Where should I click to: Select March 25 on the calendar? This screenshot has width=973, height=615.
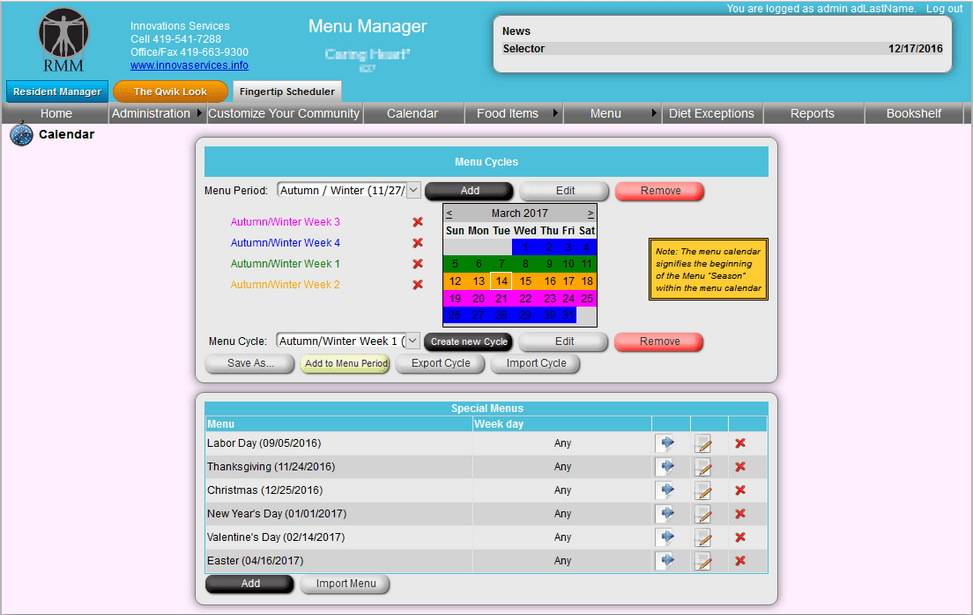[587, 298]
